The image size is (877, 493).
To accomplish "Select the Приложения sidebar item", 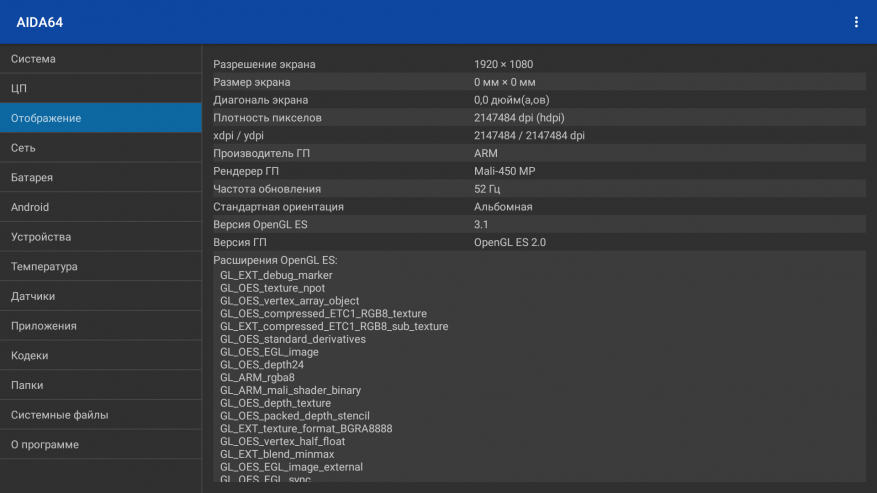I will pyautogui.click(x=100, y=326).
